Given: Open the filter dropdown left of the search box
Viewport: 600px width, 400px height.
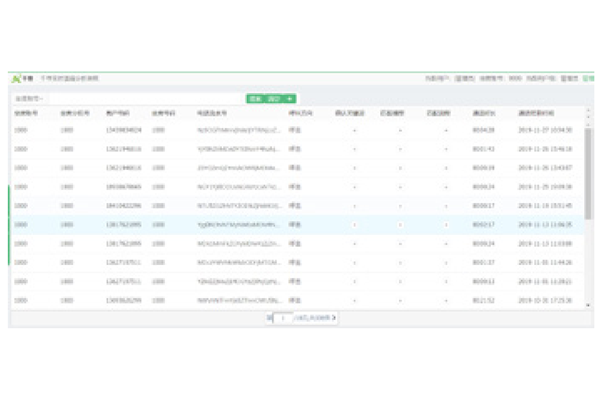Looking at the screenshot, I should click(29, 99).
